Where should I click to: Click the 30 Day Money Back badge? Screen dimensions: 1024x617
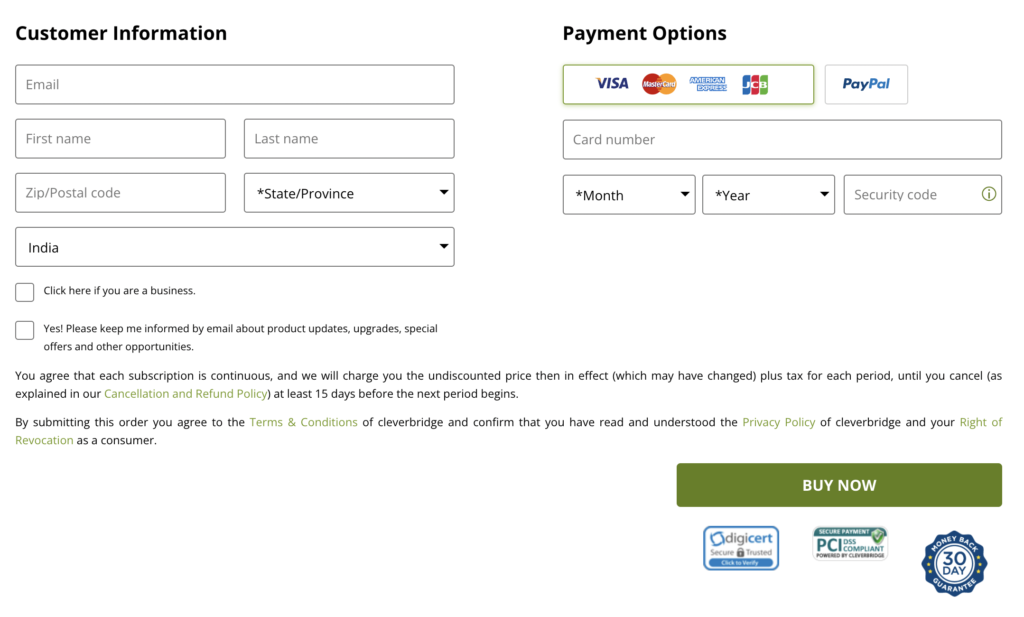[953, 563]
